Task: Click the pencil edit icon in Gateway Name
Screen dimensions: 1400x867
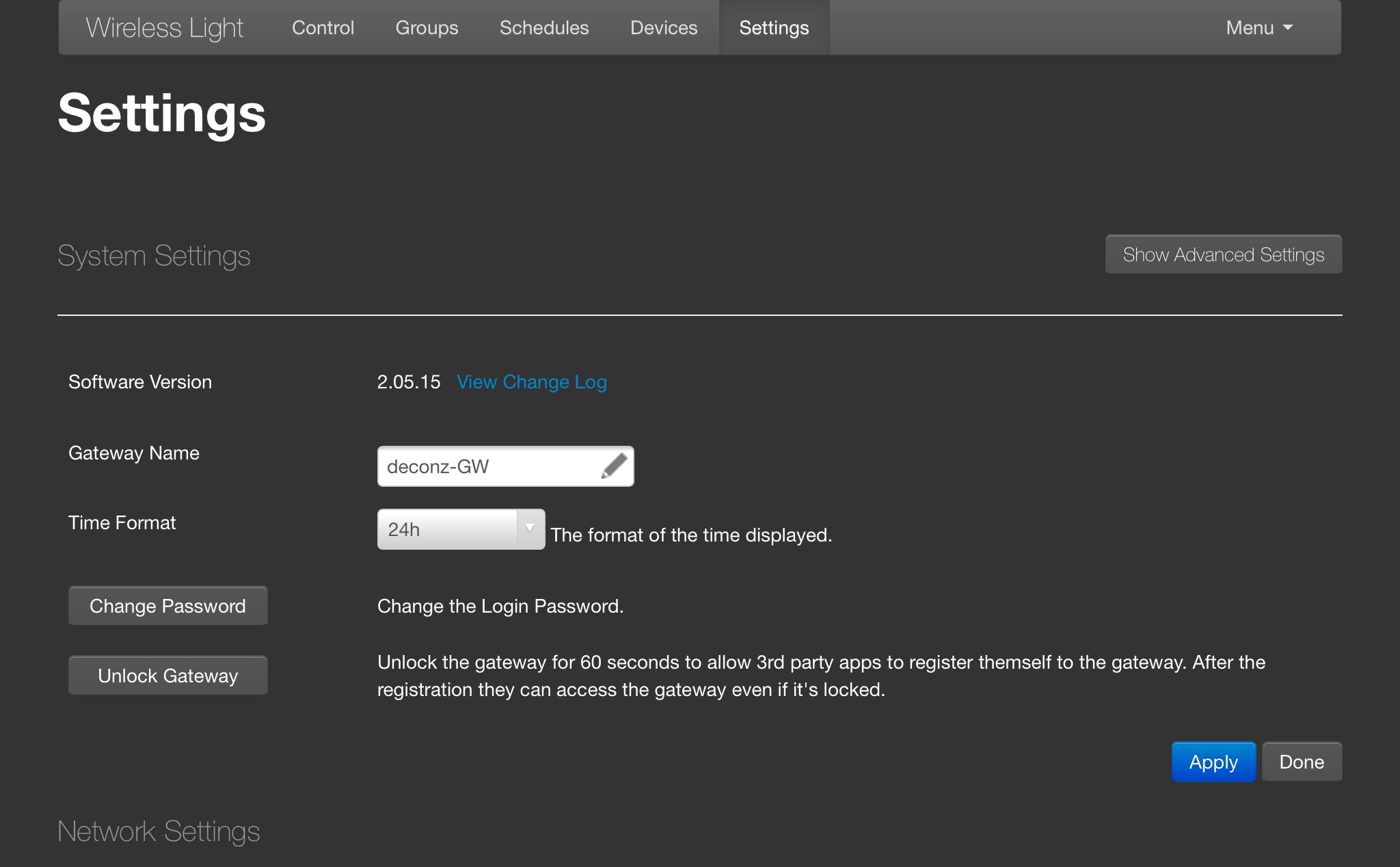Action: [x=614, y=466]
